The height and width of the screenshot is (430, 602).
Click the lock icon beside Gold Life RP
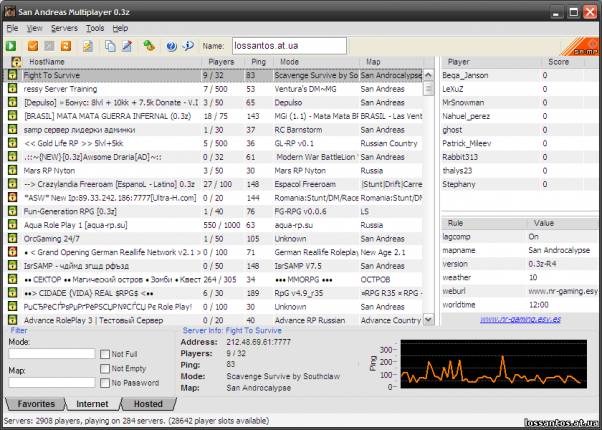[x=13, y=143]
